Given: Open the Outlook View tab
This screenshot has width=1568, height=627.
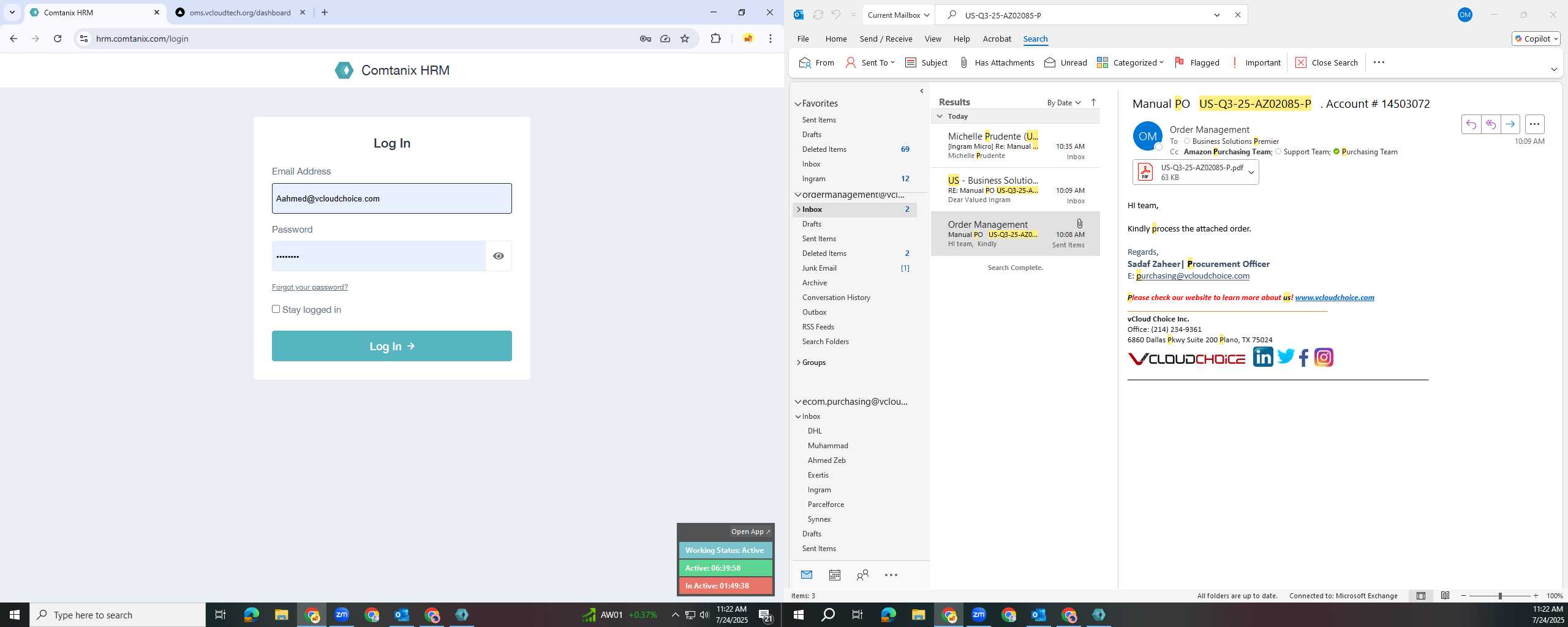Looking at the screenshot, I should tap(933, 39).
